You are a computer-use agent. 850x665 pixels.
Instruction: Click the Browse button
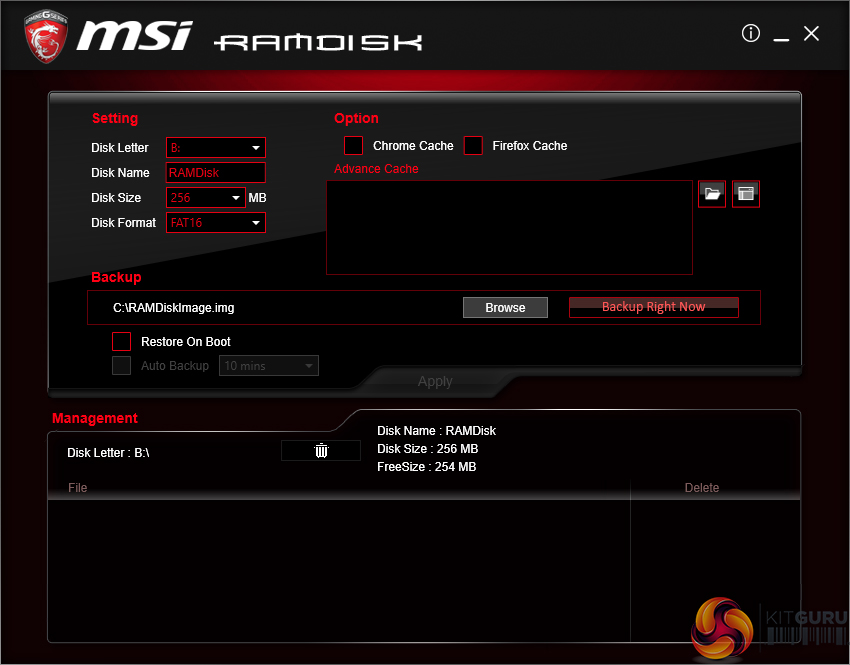[x=505, y=307]
